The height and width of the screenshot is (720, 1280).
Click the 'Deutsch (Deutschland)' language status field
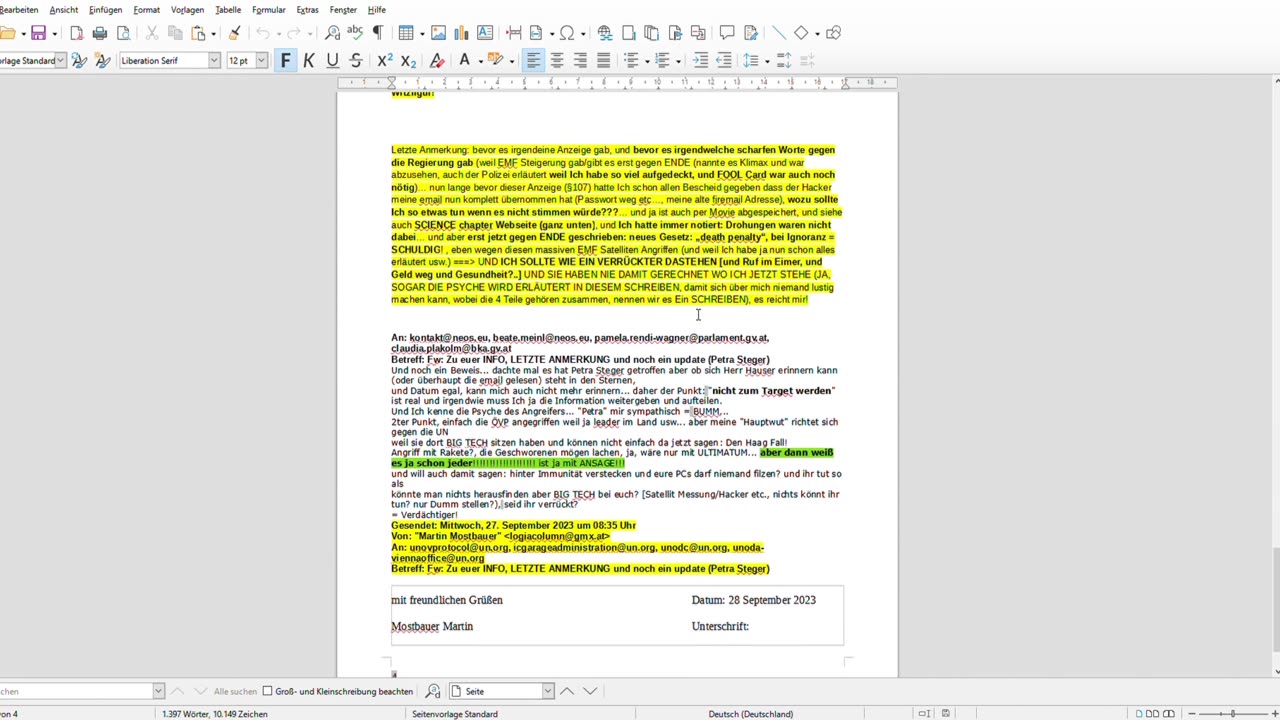[x=751, y=714]
